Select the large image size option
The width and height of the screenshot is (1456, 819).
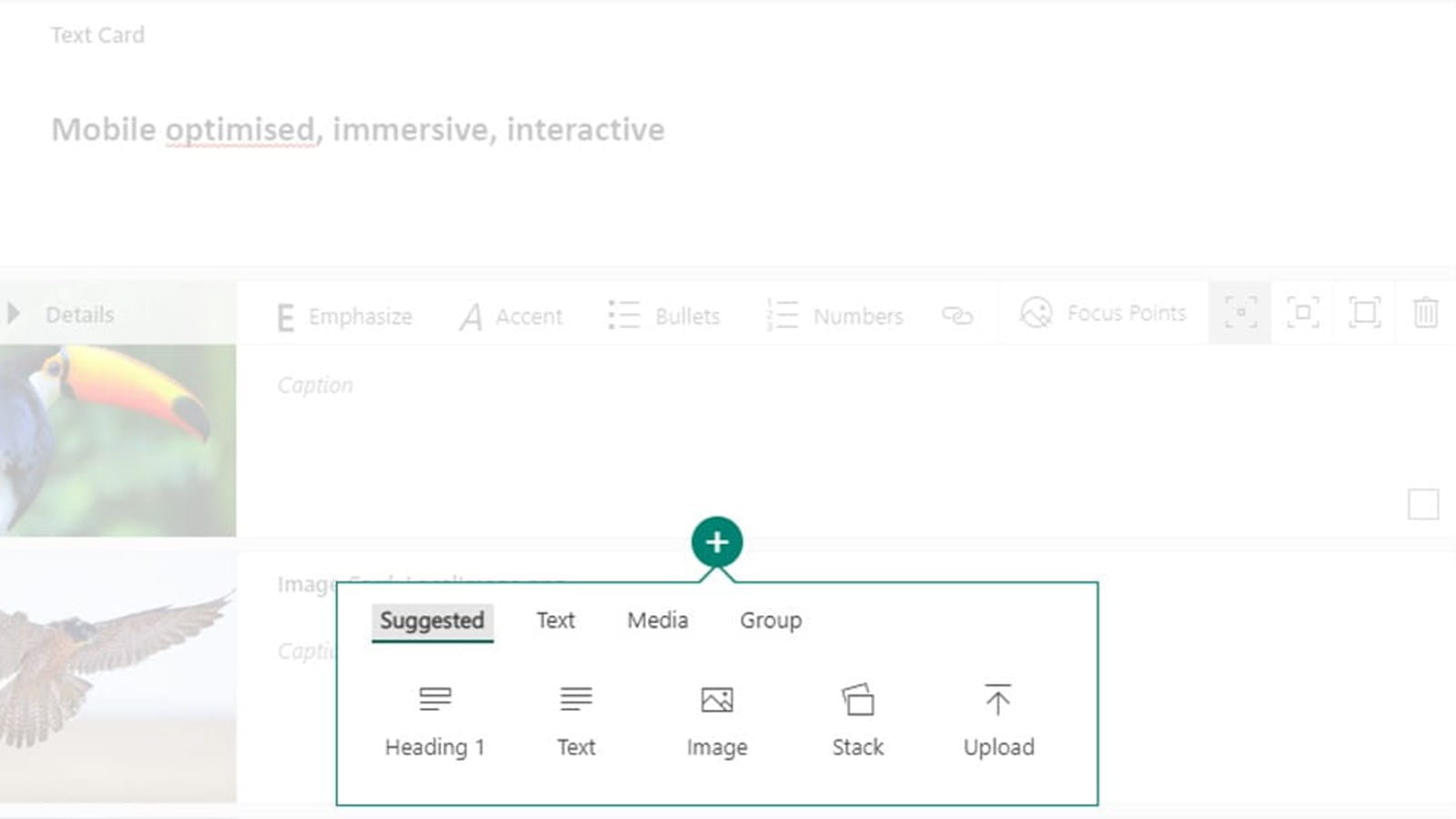[x=1364, y=312]
